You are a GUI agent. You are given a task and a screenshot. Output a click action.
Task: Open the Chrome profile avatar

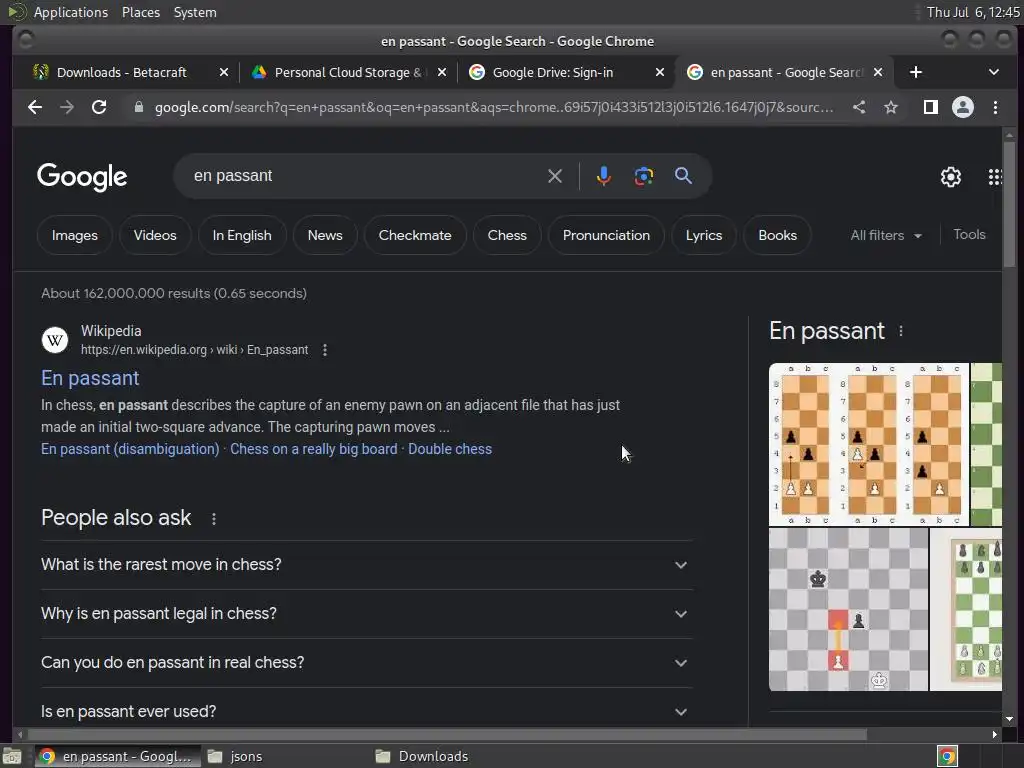tap(963, 107)
